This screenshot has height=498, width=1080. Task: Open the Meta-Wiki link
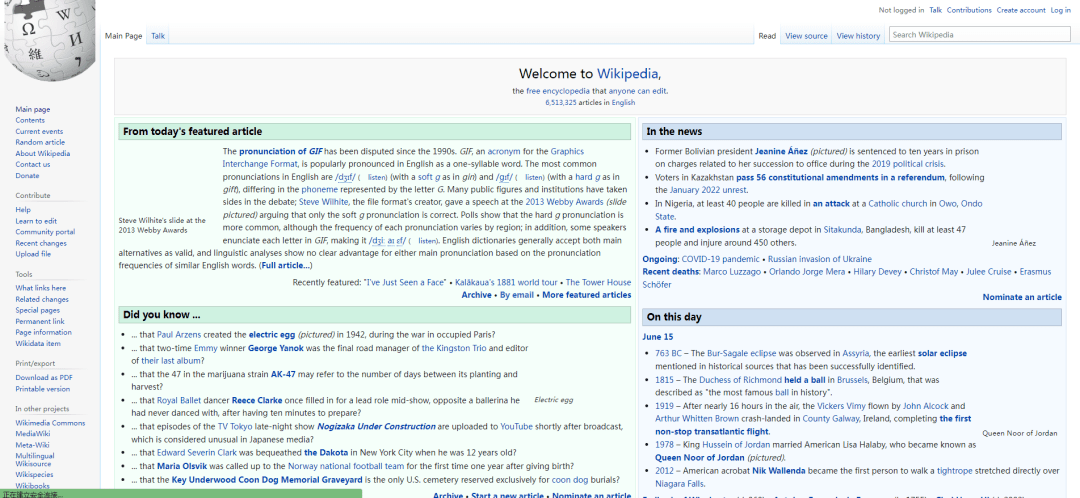click(x=32, y=446)
